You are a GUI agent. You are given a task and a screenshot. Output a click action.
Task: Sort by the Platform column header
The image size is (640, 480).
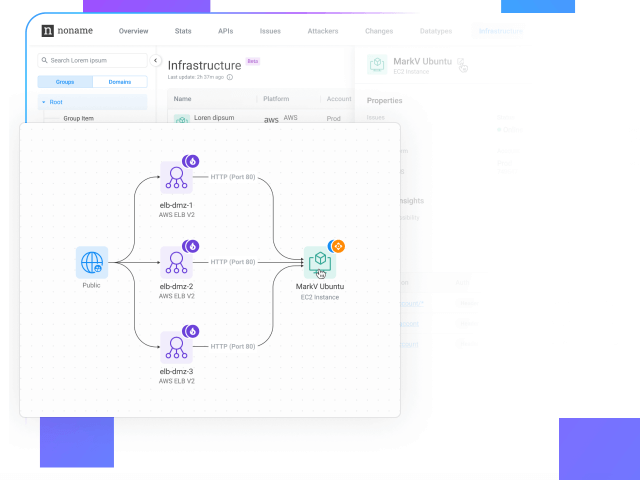coord(276,99)
